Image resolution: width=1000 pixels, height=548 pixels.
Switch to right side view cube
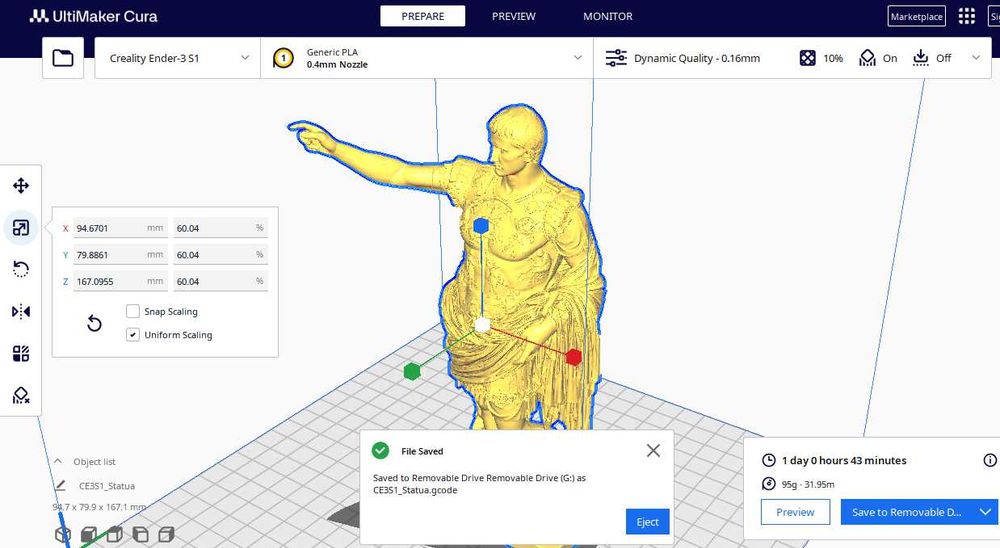[x=166, y=534]
